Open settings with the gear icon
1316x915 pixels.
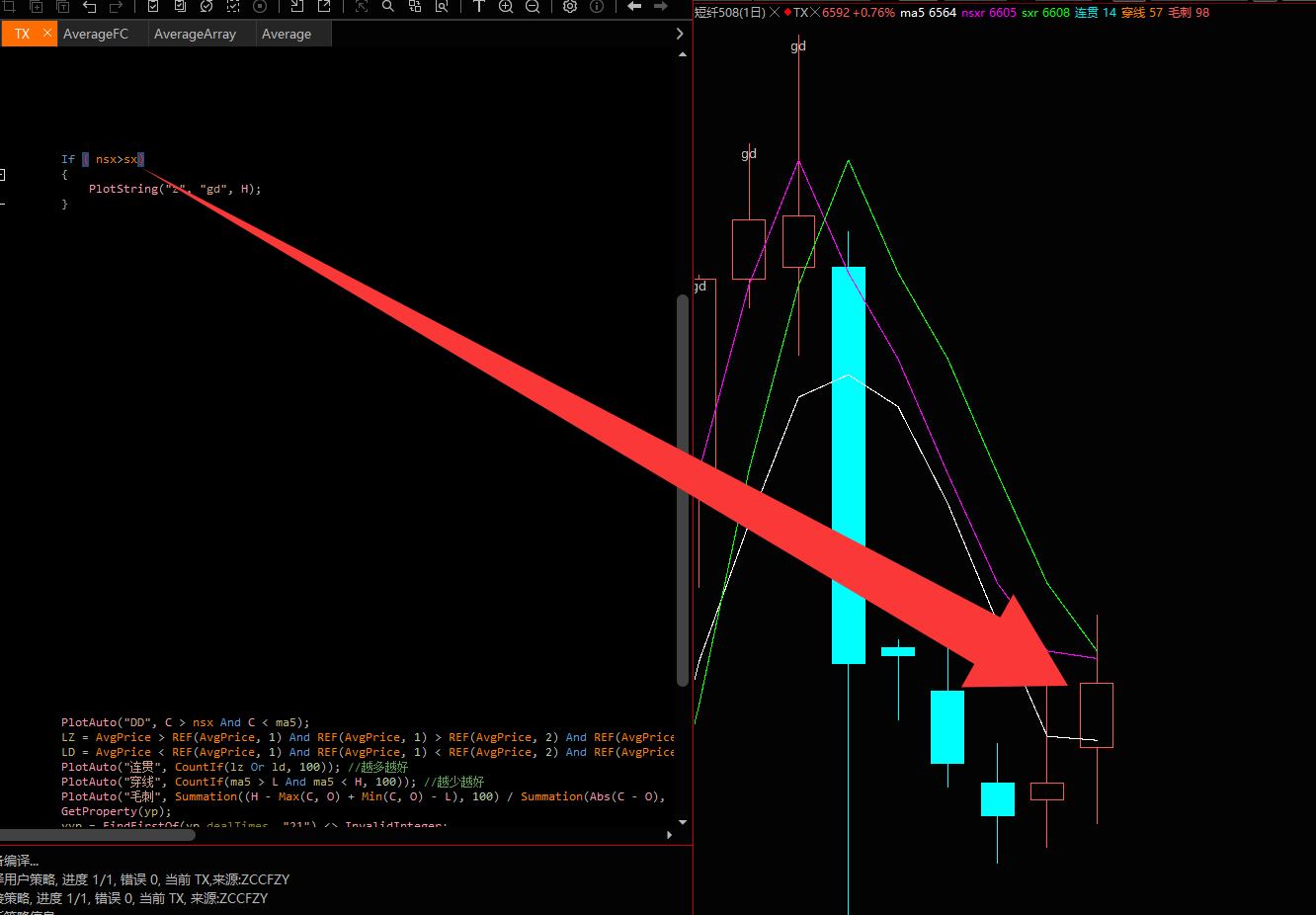click(x=570, y=6)
